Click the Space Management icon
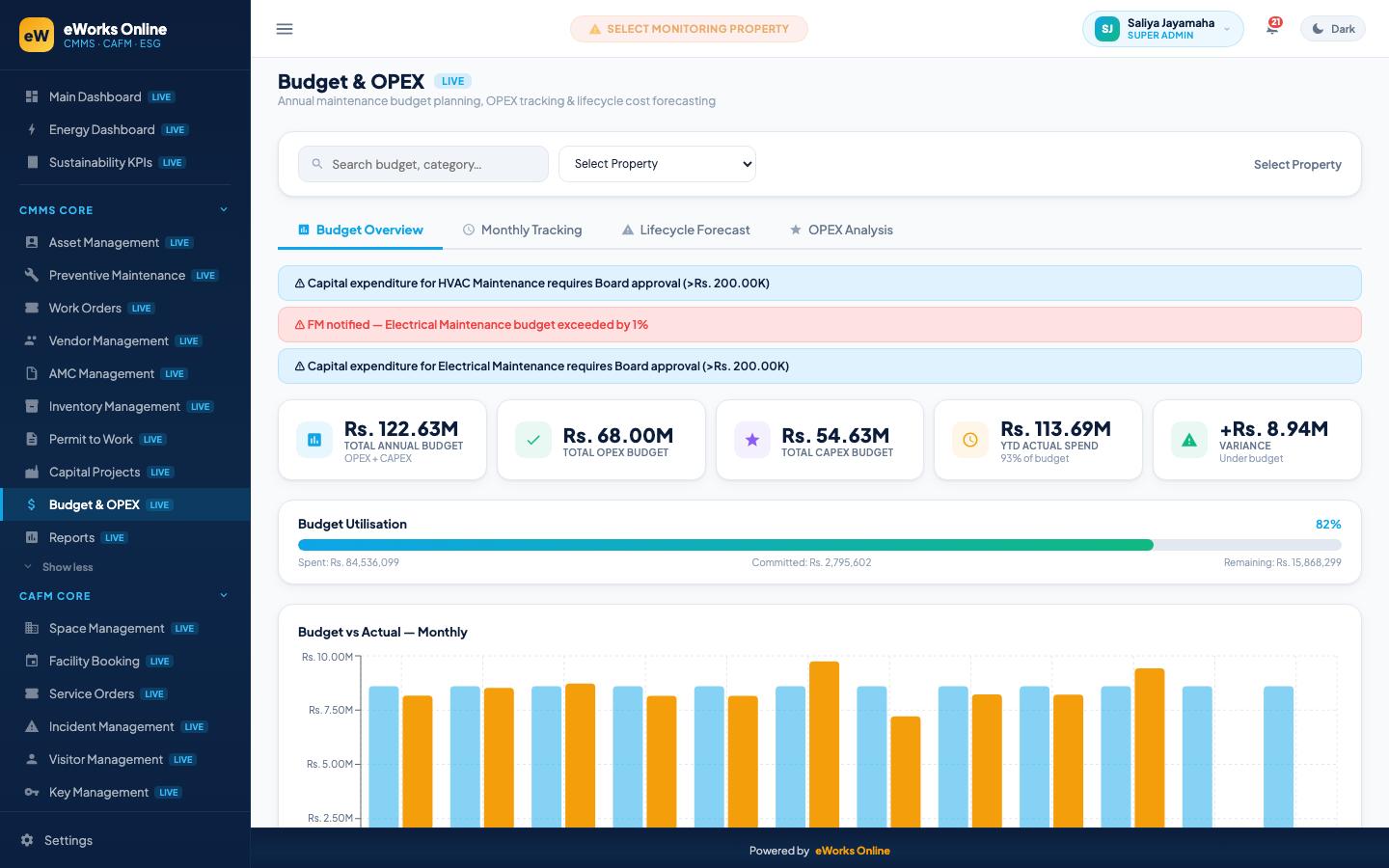 [32, 628]
